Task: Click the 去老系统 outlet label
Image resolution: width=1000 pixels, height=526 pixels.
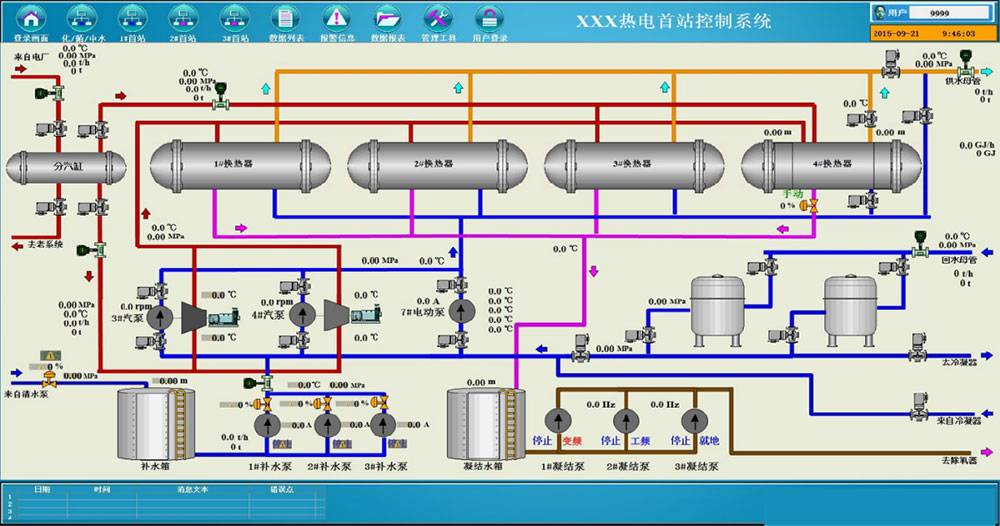Action: pyautogui.click(x=45, y=245)
